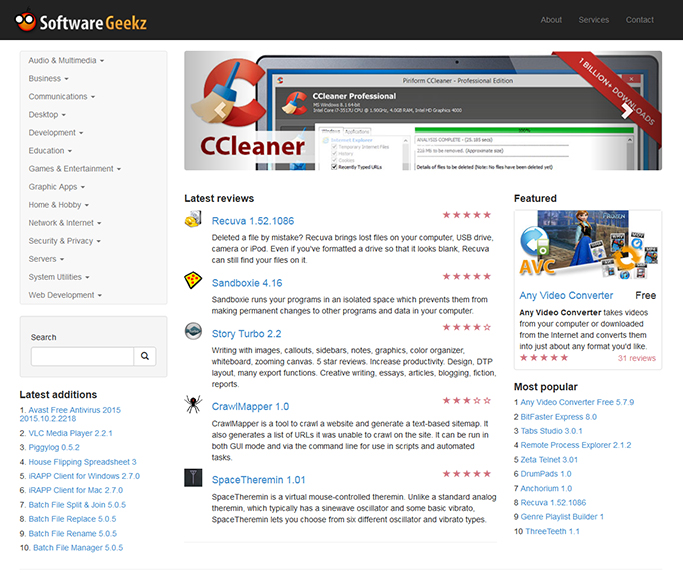Open Genre Playlist Builder 1

562,517
